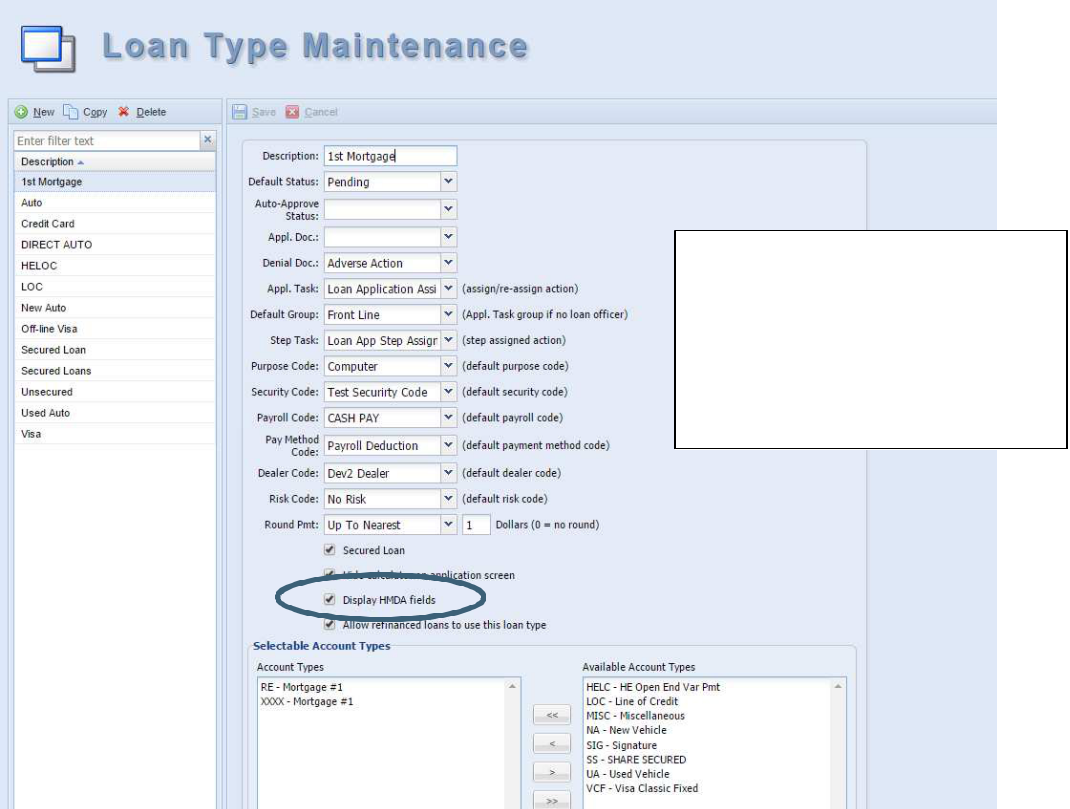Open the Default Group dropdown
Screen dimensions: 1070x809
[x=448, y=314]
